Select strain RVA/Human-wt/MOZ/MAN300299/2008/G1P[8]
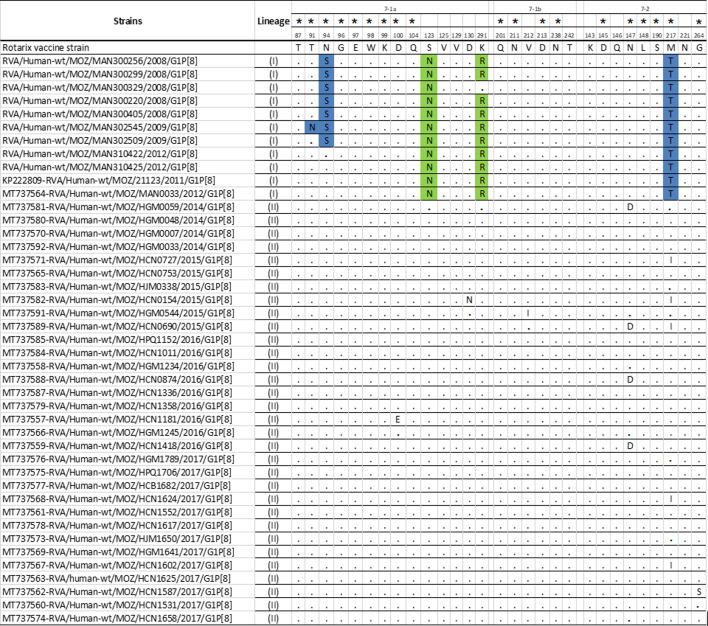708x626 pixels. click(100, 74)
